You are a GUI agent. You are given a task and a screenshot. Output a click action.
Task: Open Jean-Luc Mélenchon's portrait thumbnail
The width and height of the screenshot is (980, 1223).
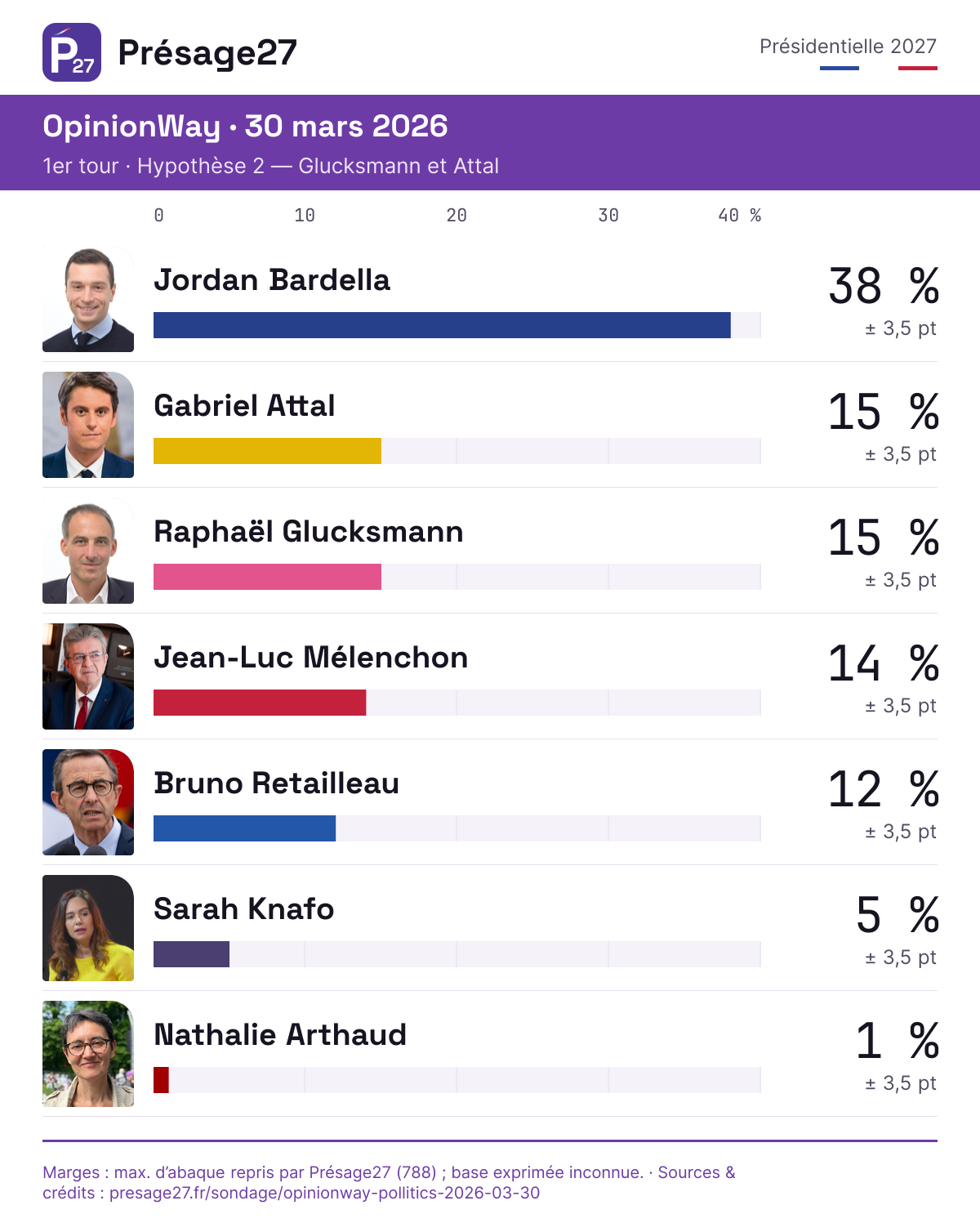pos(88,676)
